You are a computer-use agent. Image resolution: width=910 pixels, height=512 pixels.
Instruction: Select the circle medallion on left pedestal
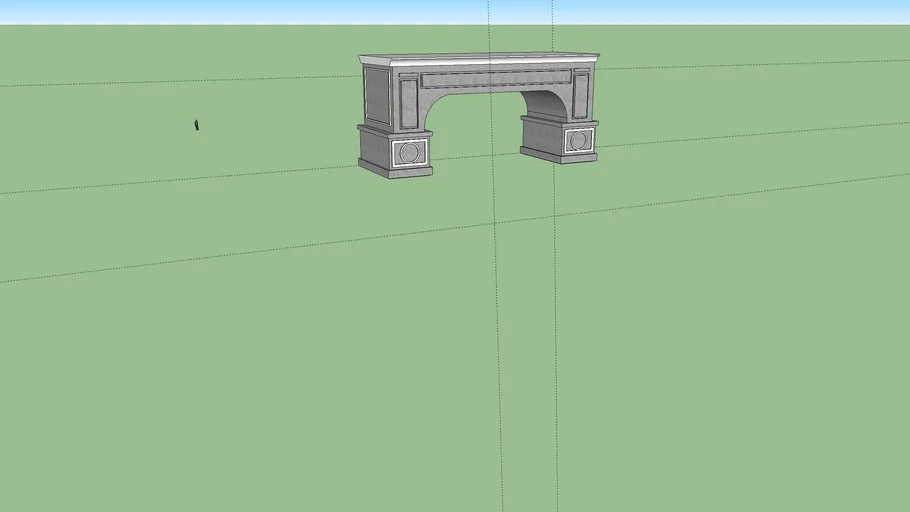click(x=409, y=153)
